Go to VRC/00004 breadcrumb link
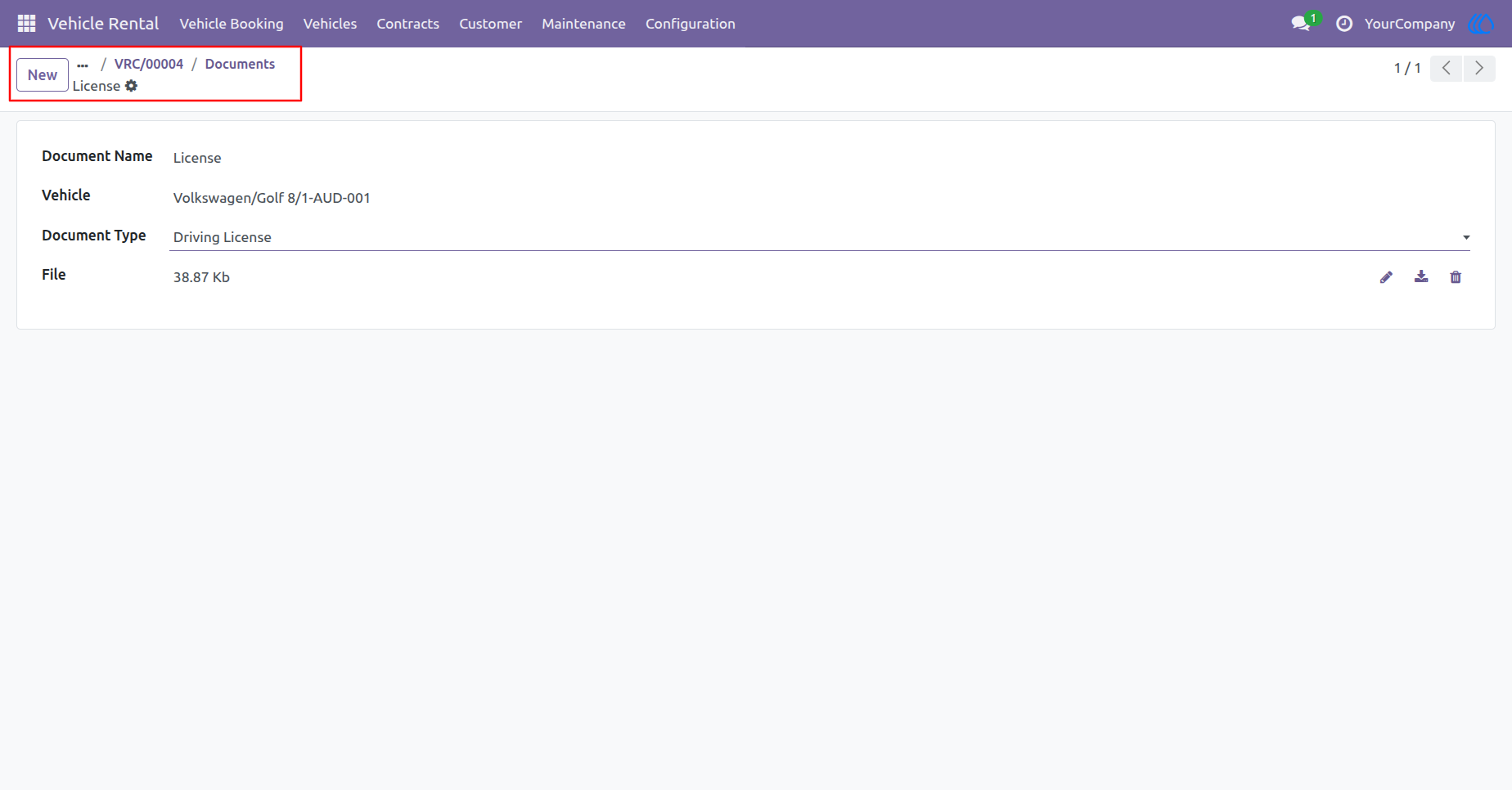The width and height of the screenshot is (1512, 790). tap(149, 64)
